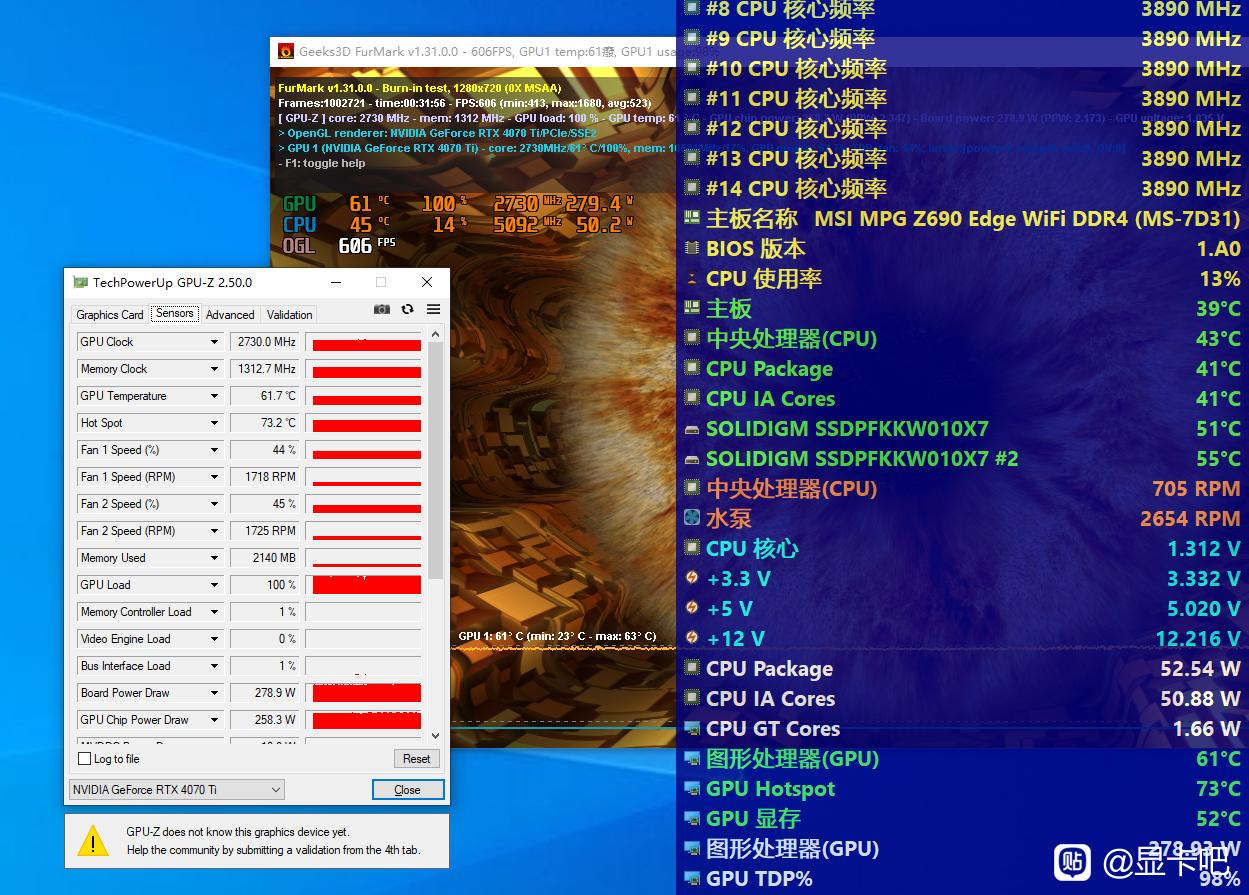Click the 2140 MB Memory Used value

(x=265, y=558)
